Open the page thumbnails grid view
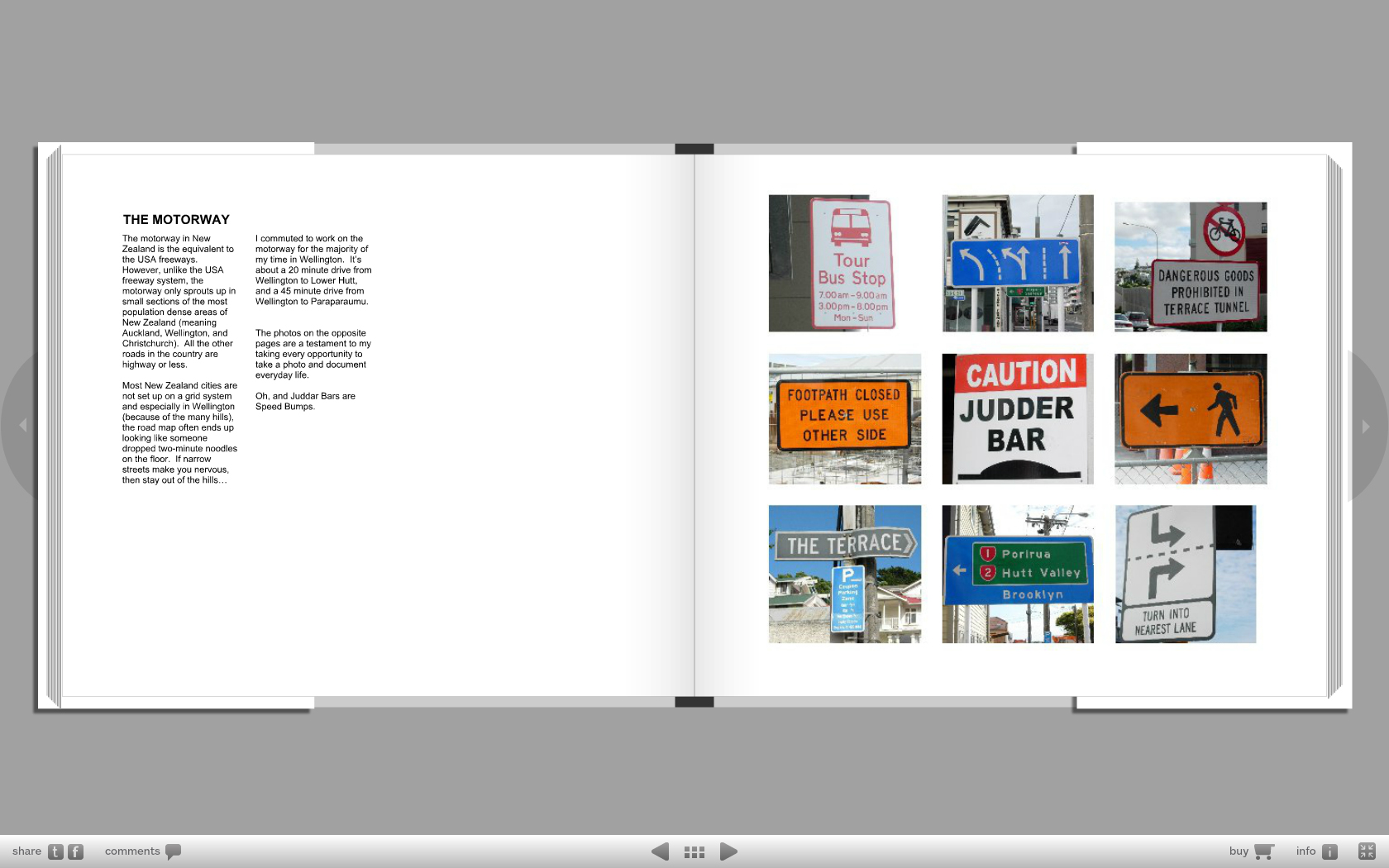 pyautogui.click(x=694, y=851)
